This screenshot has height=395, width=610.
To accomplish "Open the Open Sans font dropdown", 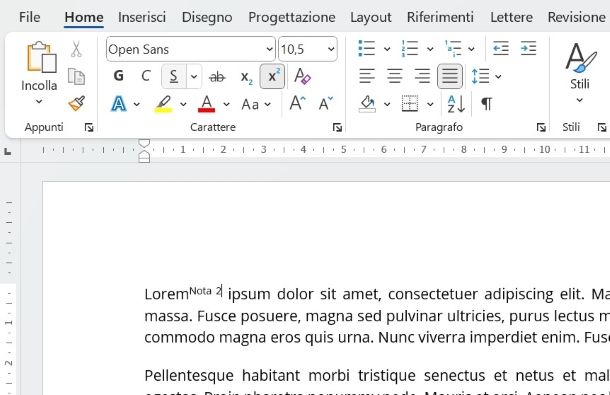I will point(269,49).
